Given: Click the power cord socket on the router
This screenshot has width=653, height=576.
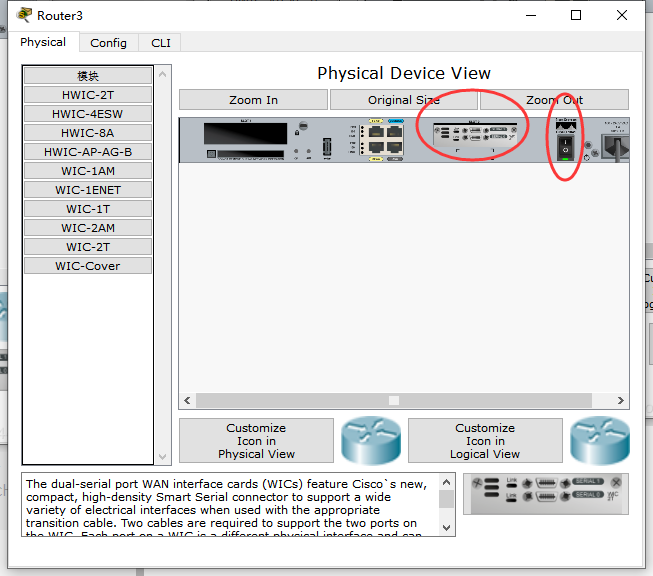Looking at the screenshot, I should pos(617,147).
